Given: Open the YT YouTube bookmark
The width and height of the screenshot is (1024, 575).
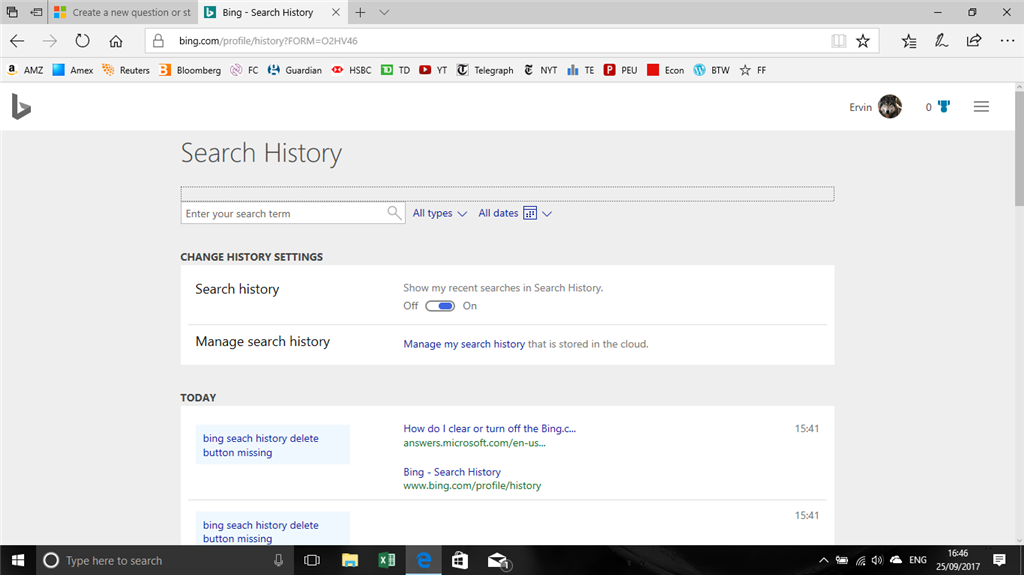Looking at the screenshot, I should click(x=433, y=70).
